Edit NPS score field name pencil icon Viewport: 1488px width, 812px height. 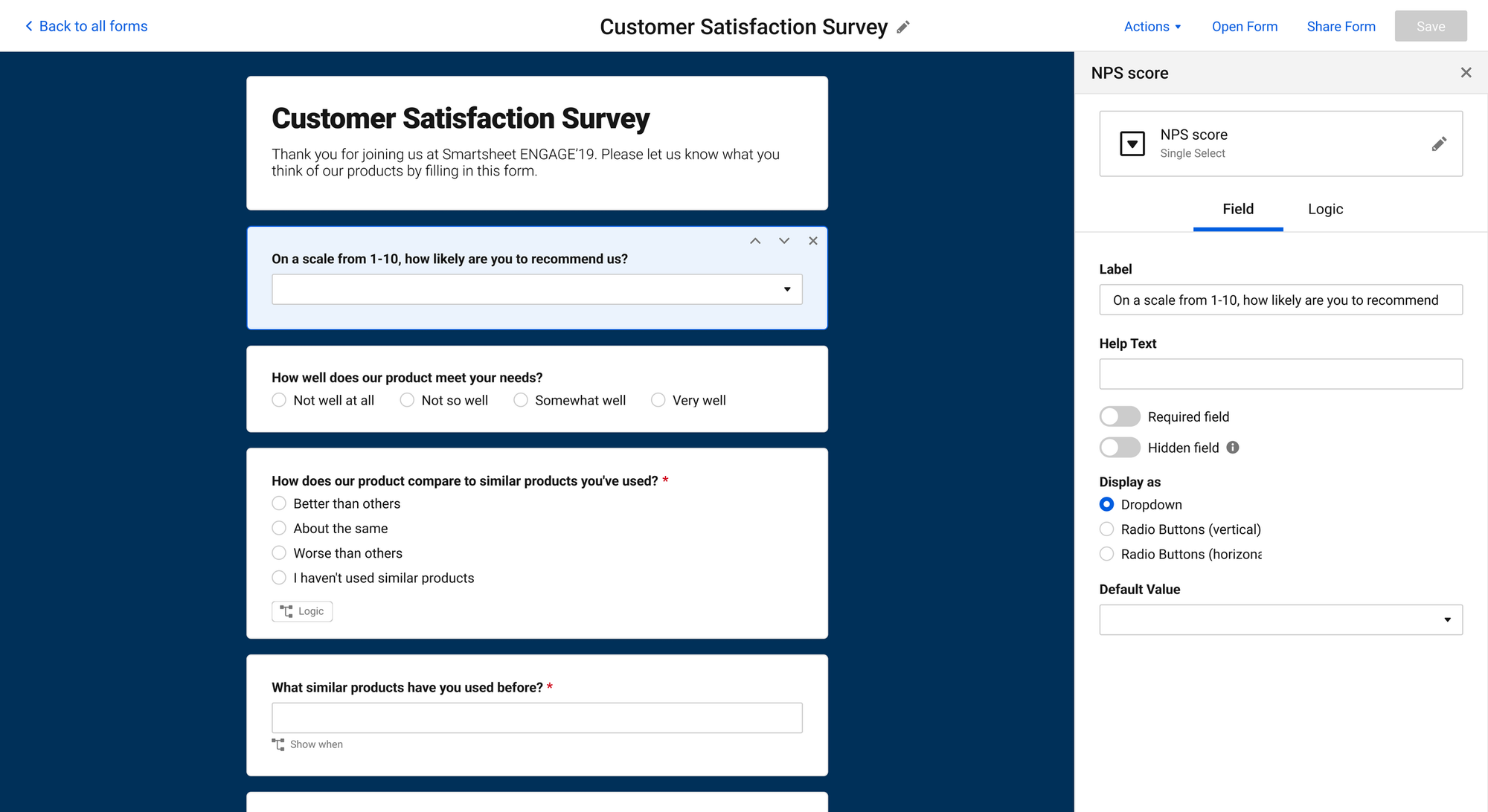coord(1439,144)
